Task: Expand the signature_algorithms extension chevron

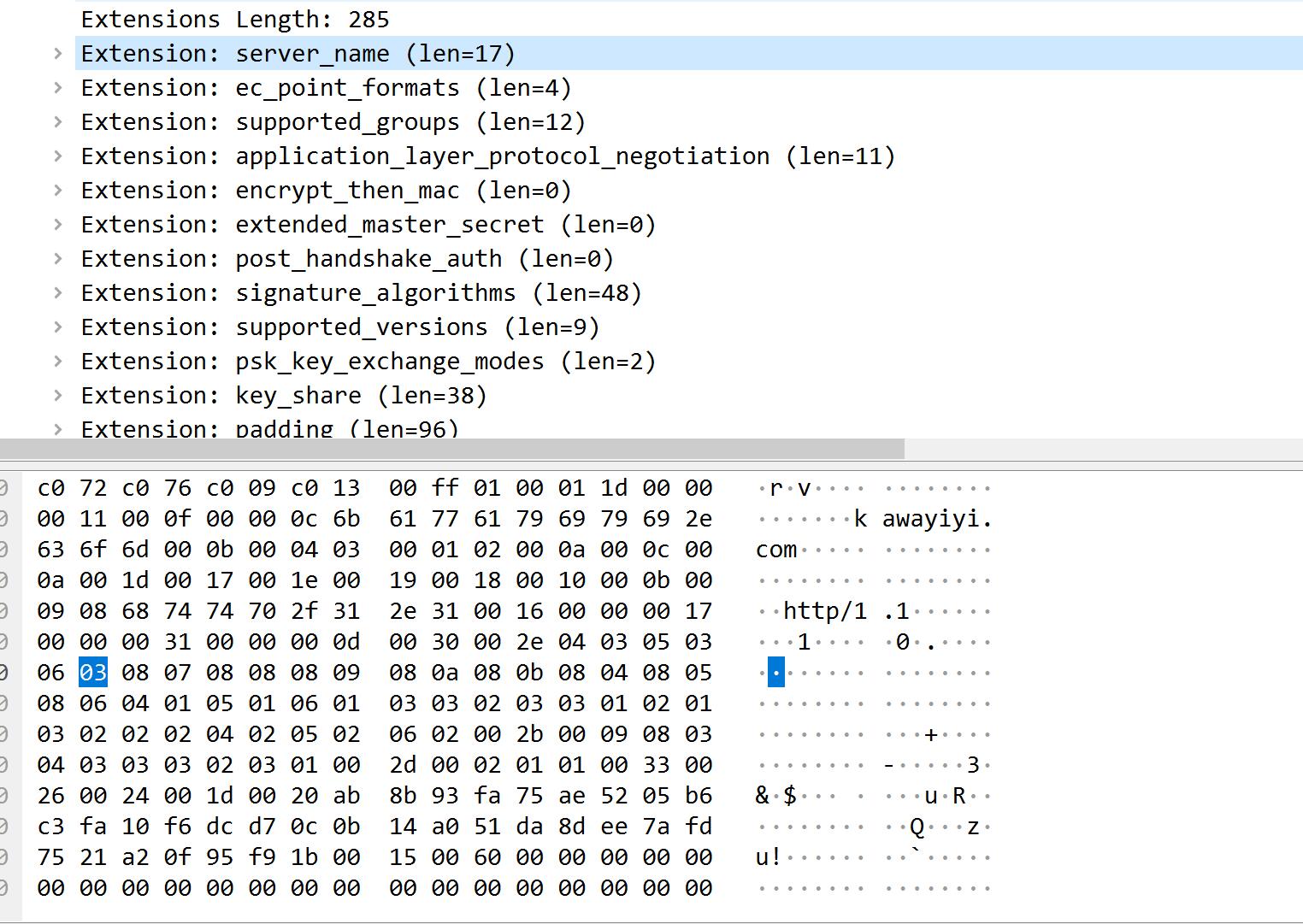Action: 57,293
